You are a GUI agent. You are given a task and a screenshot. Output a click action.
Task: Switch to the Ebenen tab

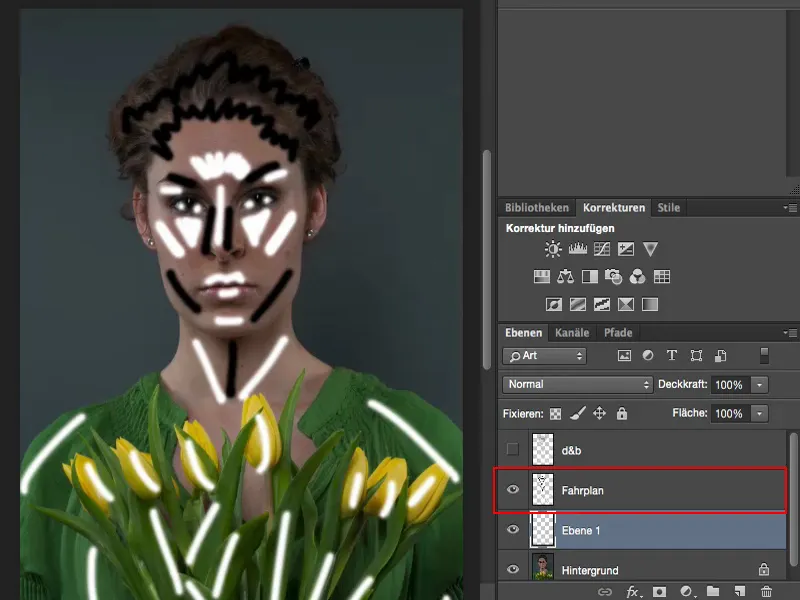[523, 333]
